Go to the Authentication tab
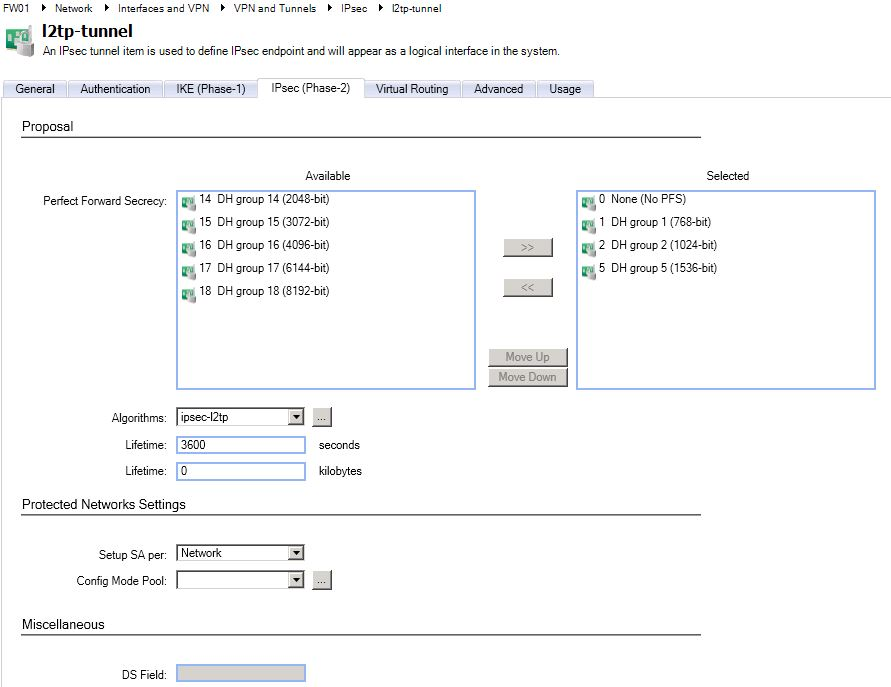891x687 pixels. [x=115, y=89]
